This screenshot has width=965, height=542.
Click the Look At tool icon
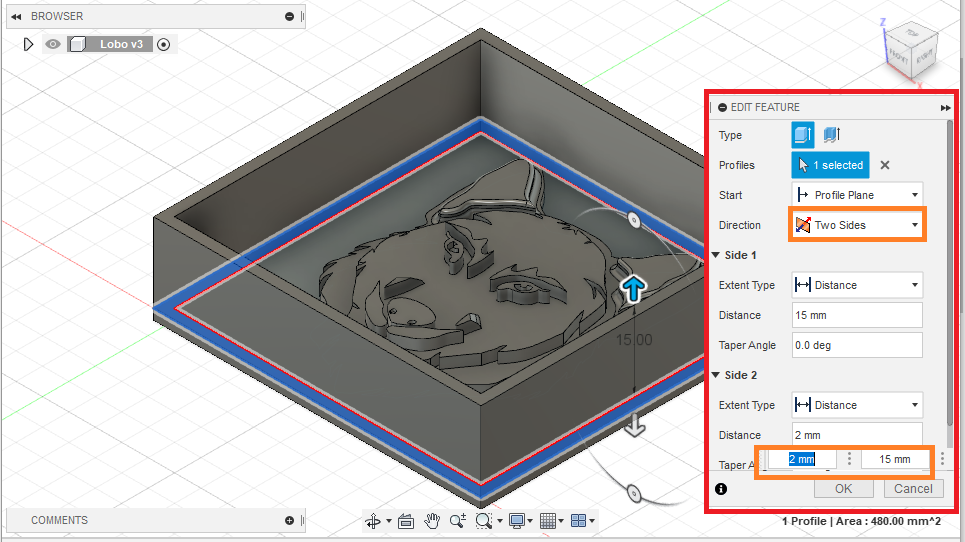(x=406, y=521)
